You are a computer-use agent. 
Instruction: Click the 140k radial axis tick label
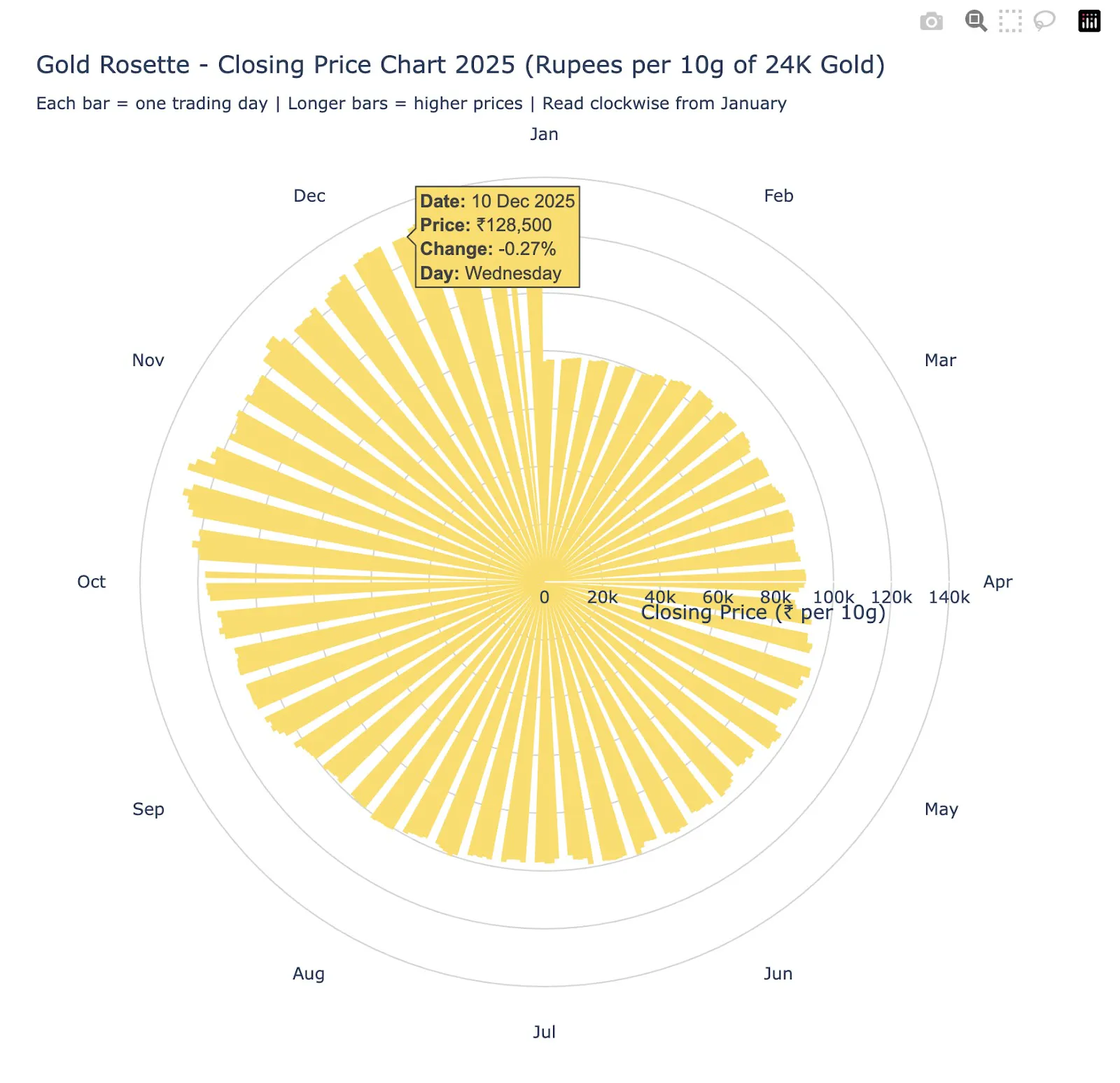(950, 597)
